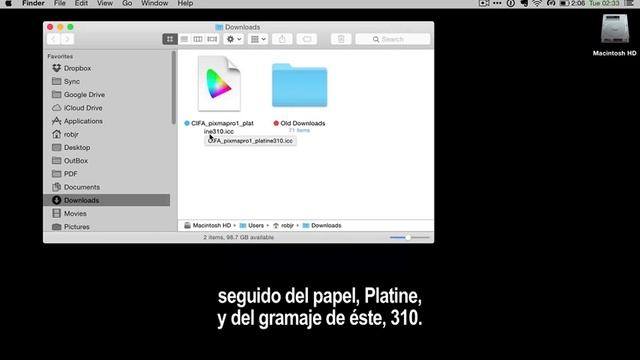Image resolution: width=640 pixels, height=360 pixels.
Task: Adjust the icon size slider
Action: 409,237
